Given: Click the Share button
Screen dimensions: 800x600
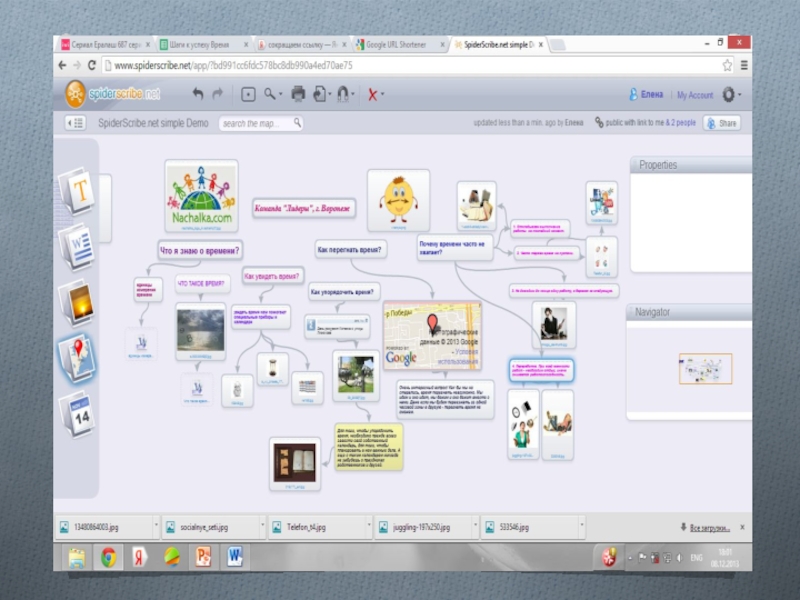Looking at the screenshot, I should point(722,123).
